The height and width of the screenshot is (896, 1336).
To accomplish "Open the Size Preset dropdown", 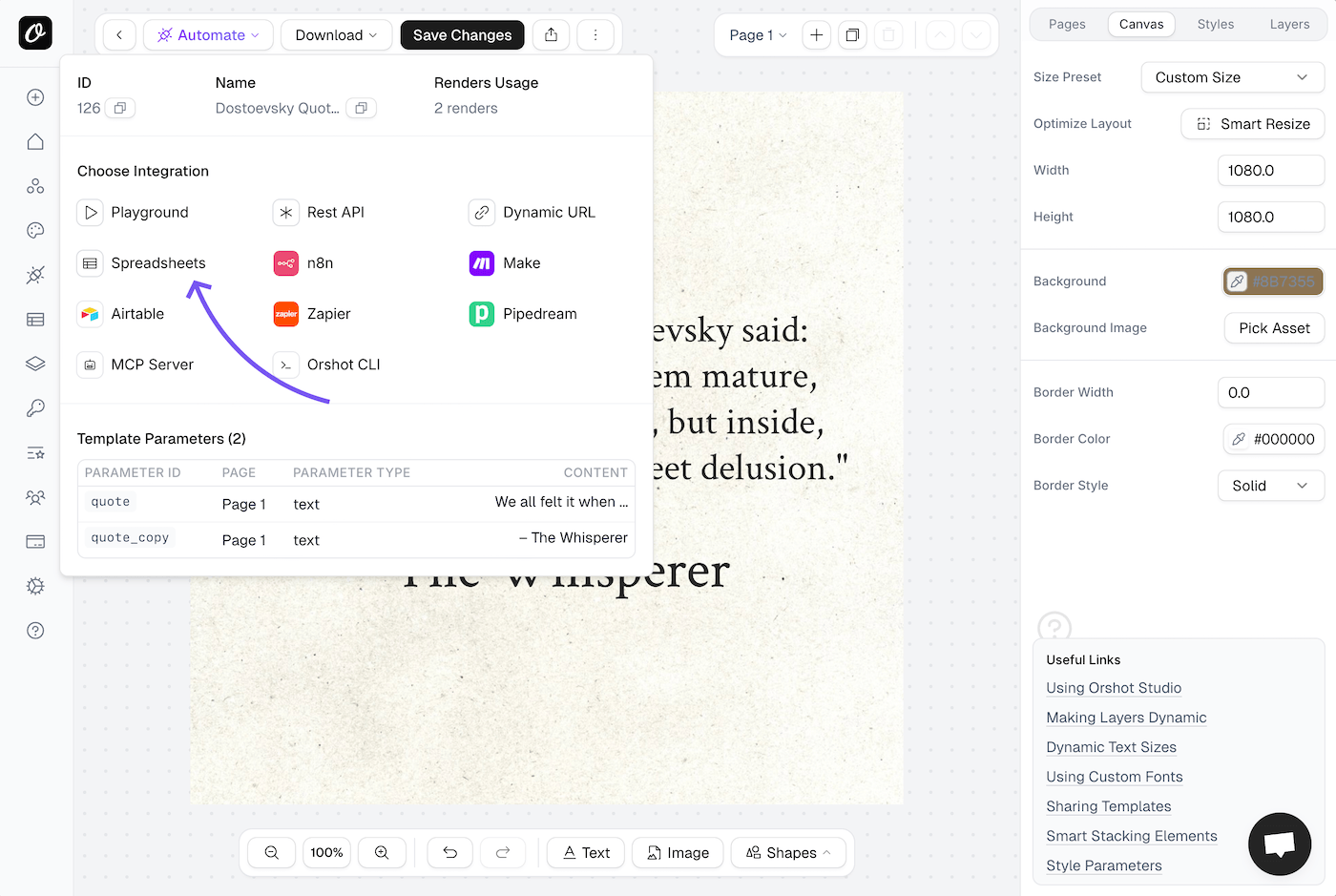I will pyautogui.click(x=1232, y=77).
